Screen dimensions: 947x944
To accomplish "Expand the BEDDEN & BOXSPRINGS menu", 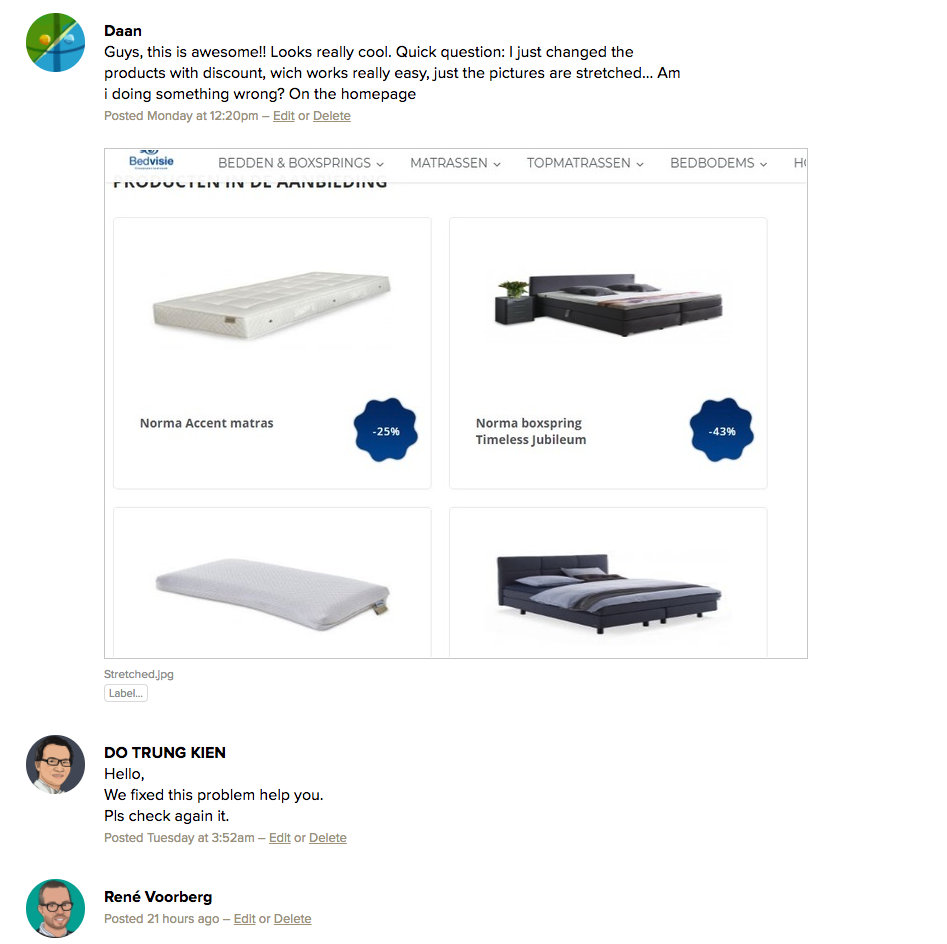I will tap(301, 163).
